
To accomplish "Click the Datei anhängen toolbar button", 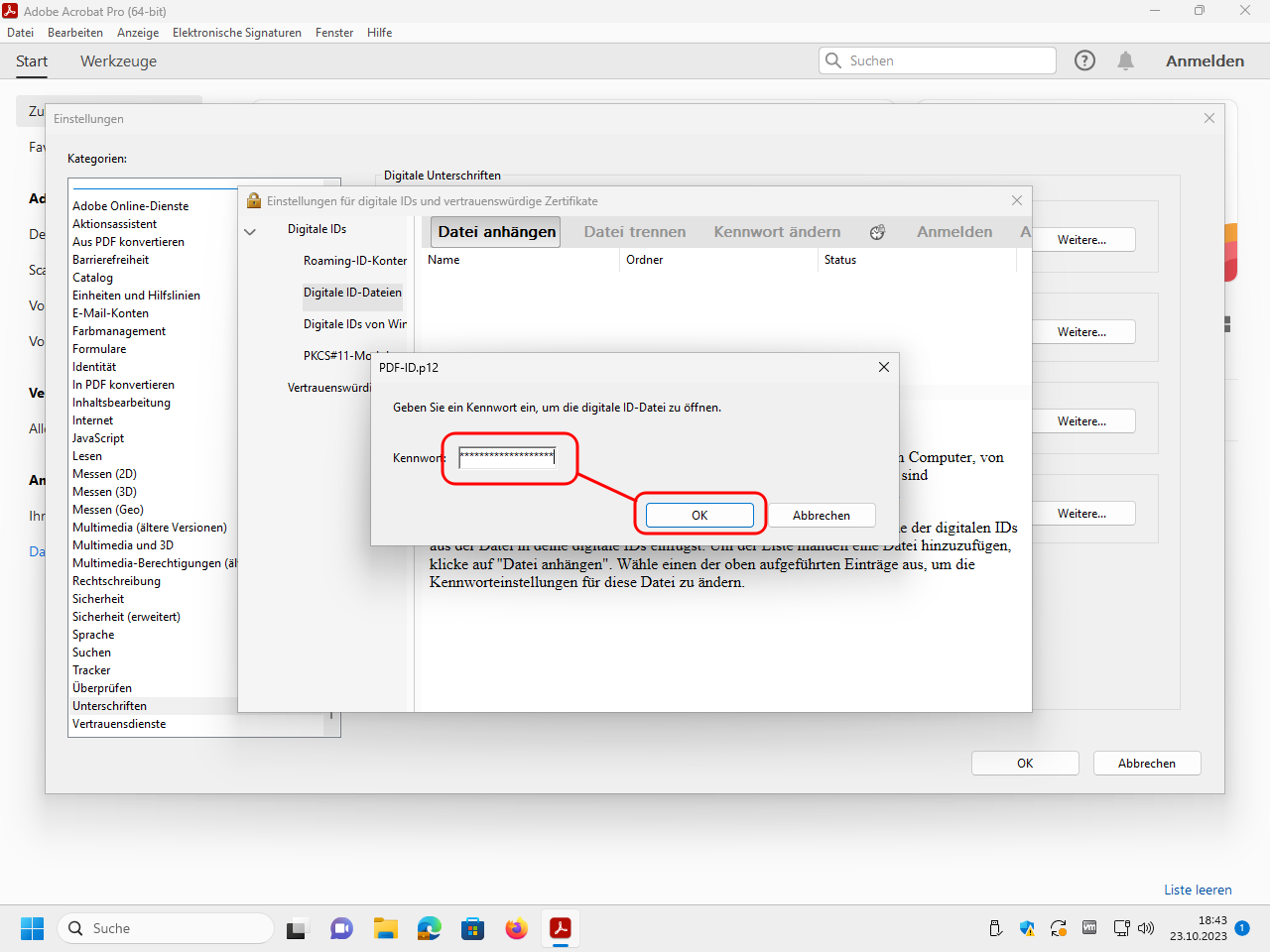I will point(496,232).
